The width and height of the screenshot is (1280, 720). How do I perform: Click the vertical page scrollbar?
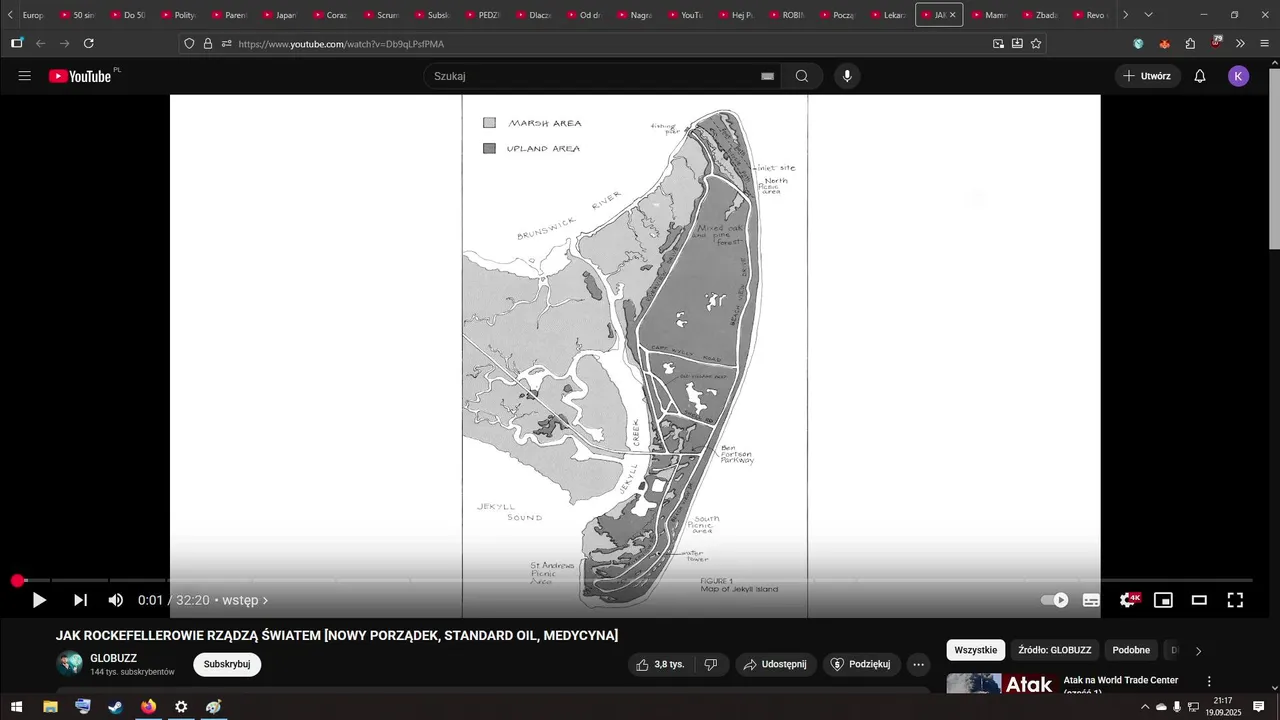pyautogui.click(x=1274, y=160)
